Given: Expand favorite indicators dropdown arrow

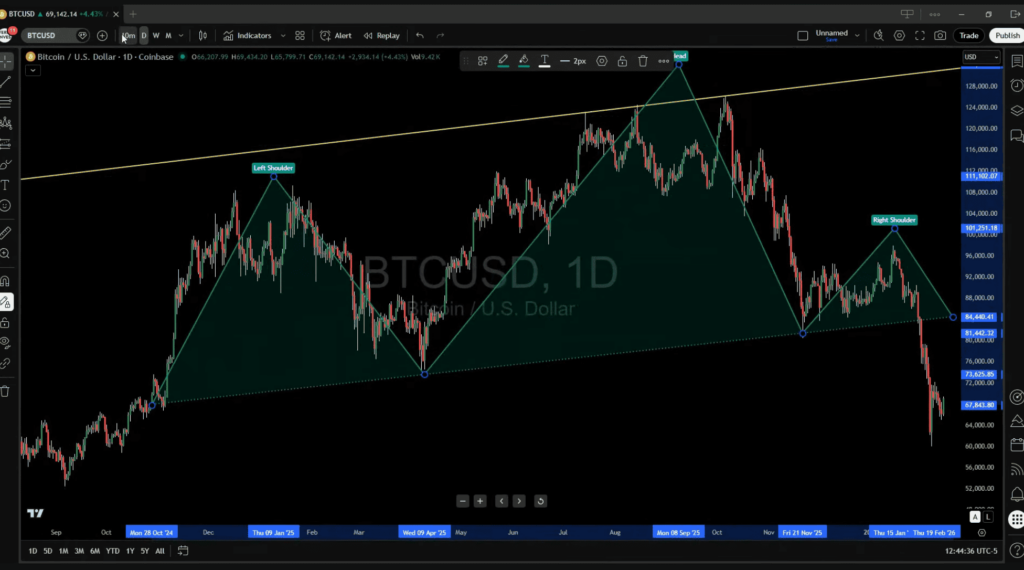Looking at the screenshot, I should click(x=283, y=36).
